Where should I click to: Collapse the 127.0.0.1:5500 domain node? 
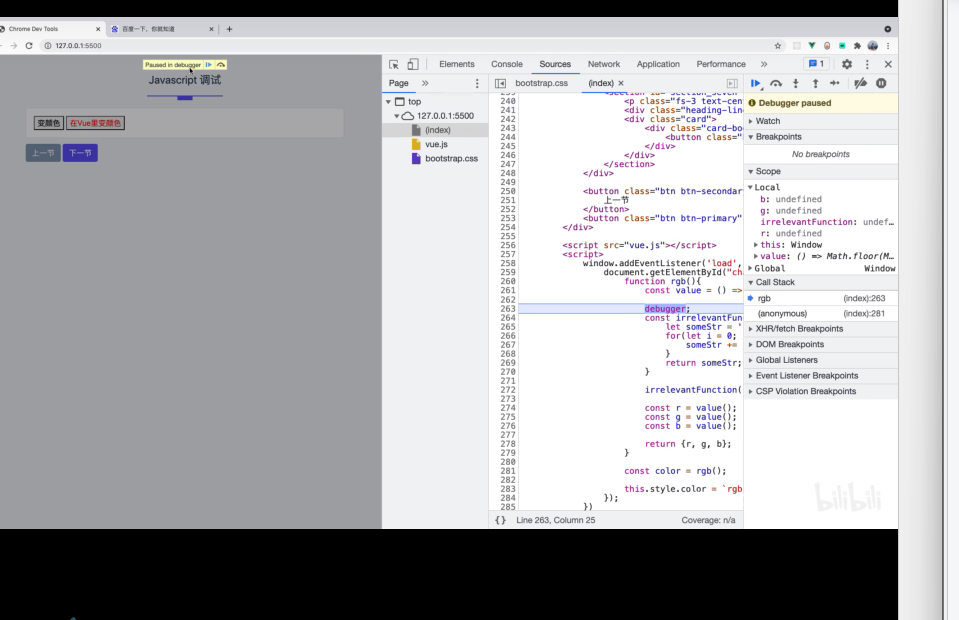pyautogui.click(x=396, y=116)
